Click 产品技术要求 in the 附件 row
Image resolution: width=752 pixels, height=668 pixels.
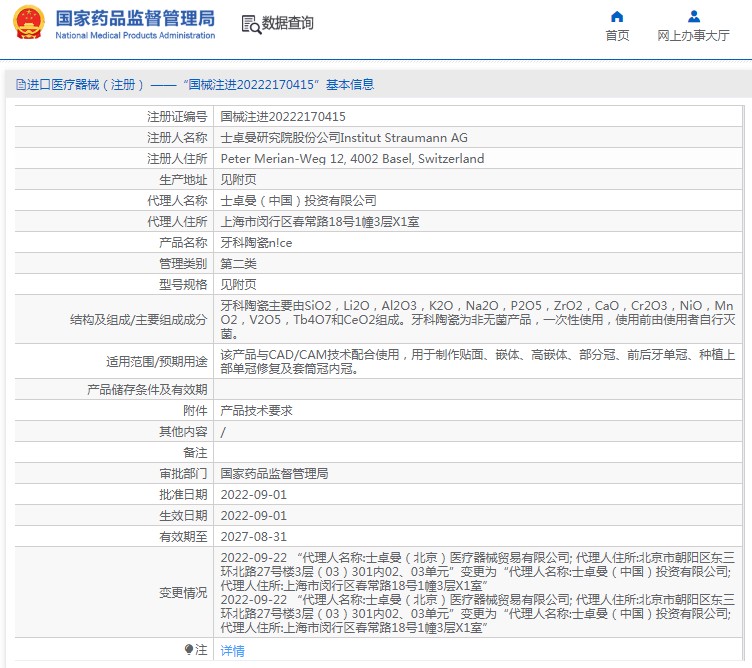point(257,411)
